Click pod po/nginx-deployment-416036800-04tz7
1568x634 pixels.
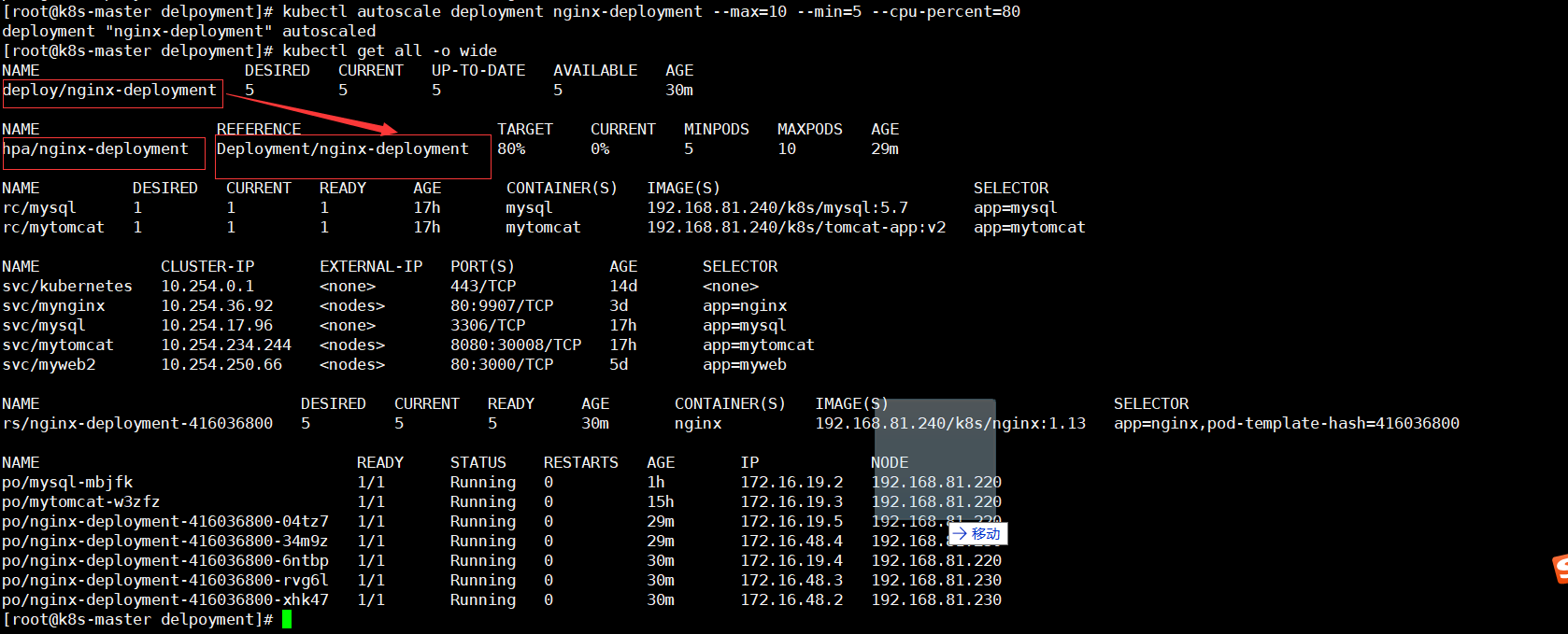165,521
